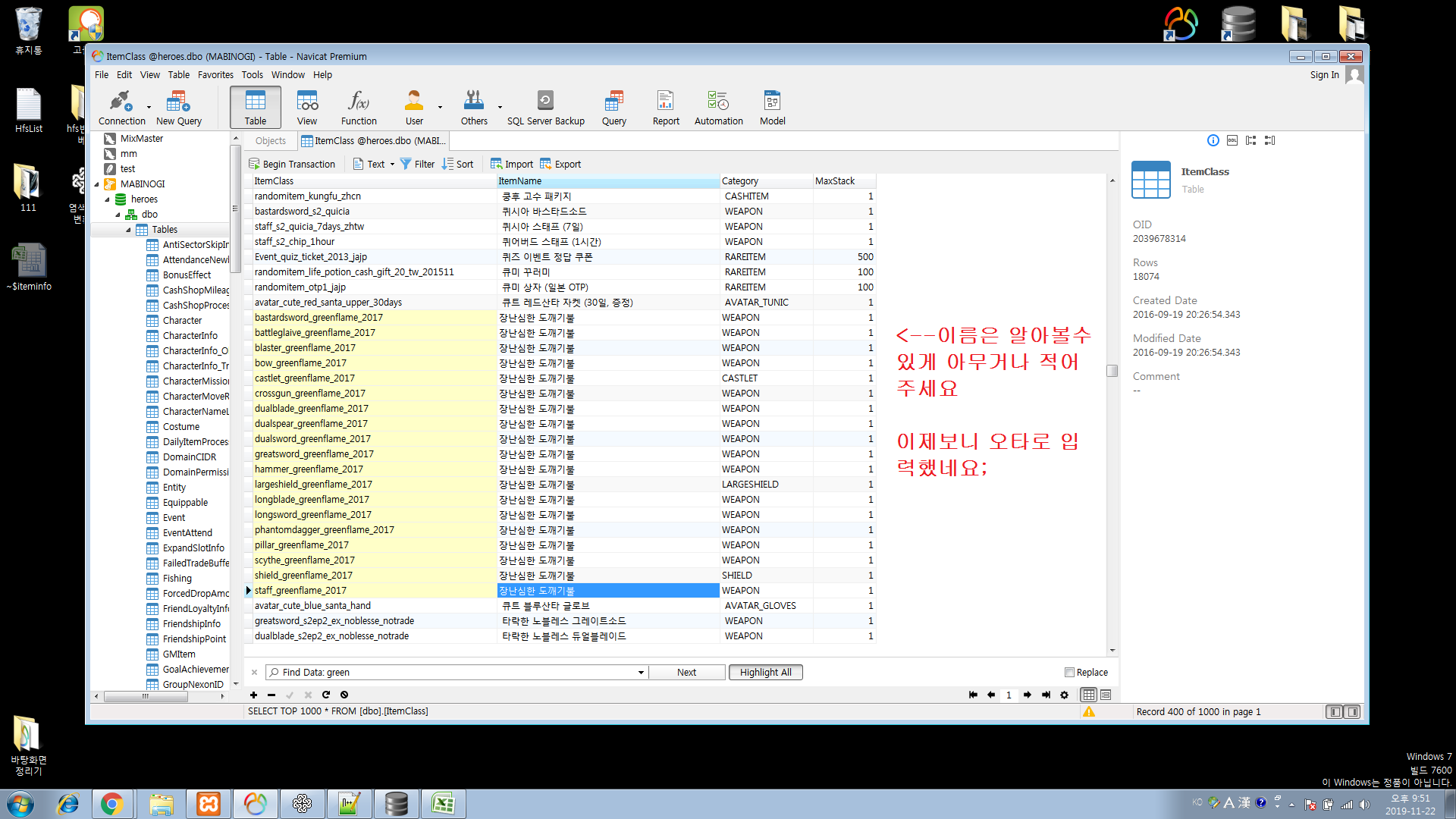
Task: Delete record with minus icon
Action: pyautogui.click(x=271, y=695)
